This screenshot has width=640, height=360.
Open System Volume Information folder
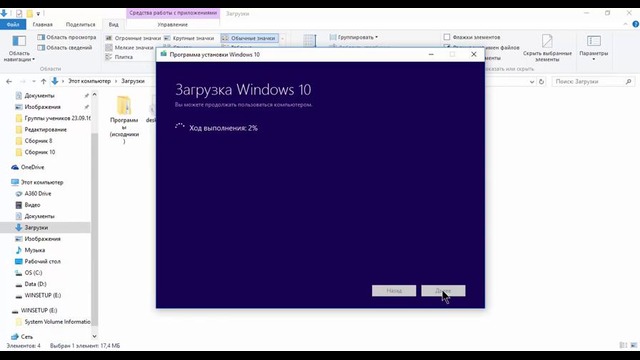point(57,322)
